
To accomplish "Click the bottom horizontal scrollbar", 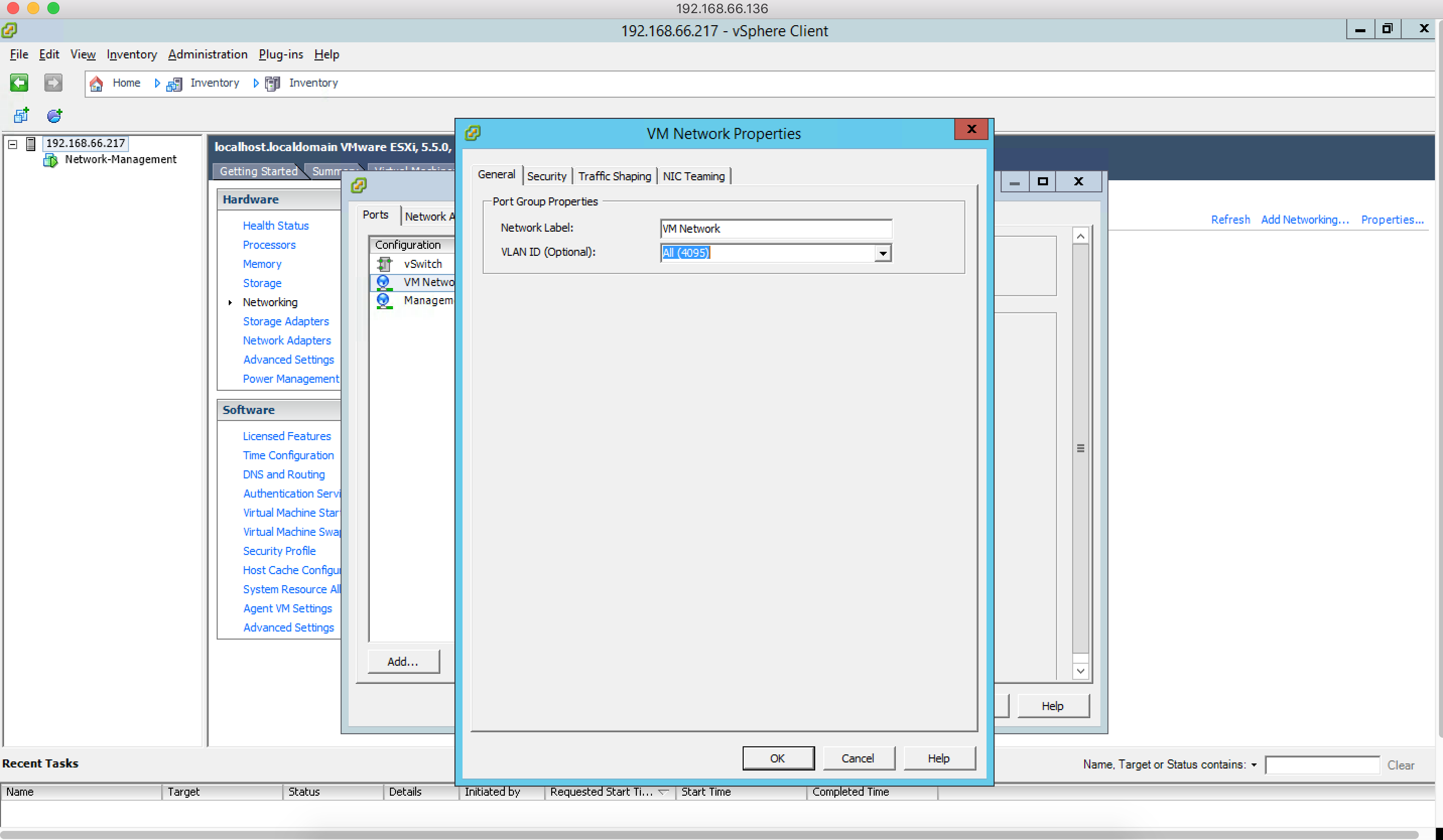I will click(x=710, y=835).
